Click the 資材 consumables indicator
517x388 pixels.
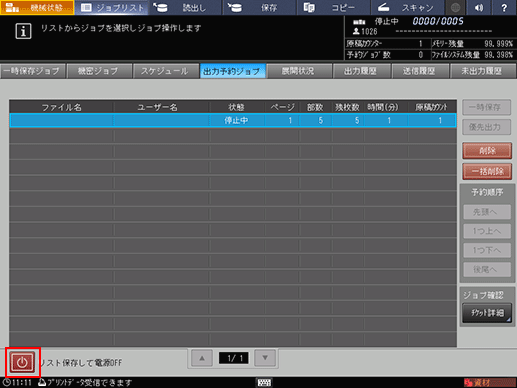click(x=490, y=383)
